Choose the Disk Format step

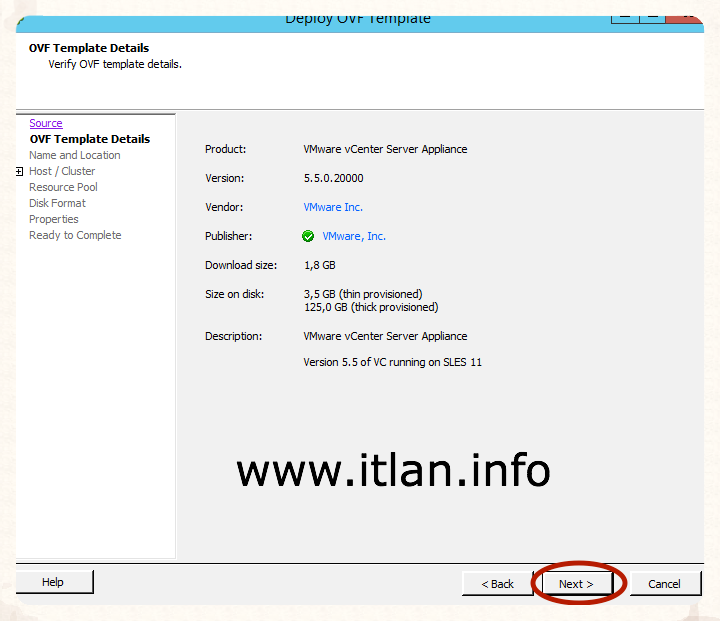coord(57,203)
